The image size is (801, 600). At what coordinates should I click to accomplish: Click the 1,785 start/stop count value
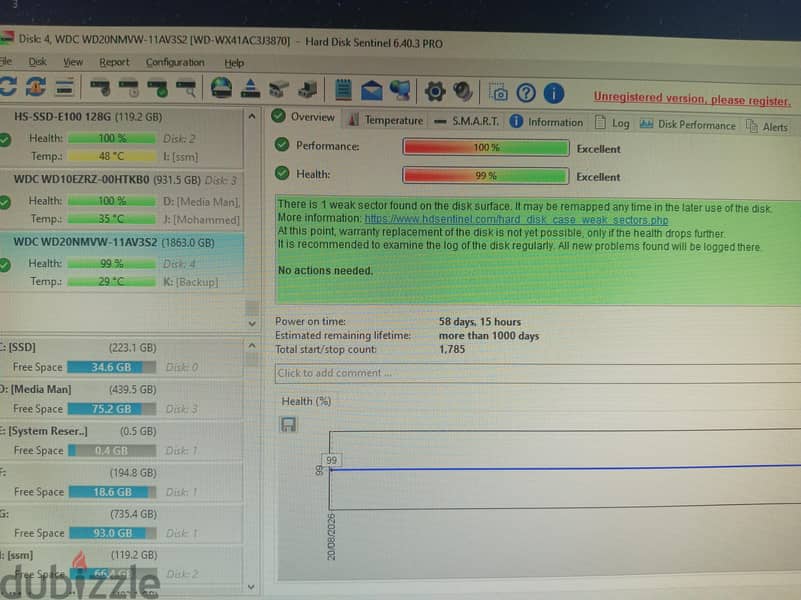tap(452, 350)
